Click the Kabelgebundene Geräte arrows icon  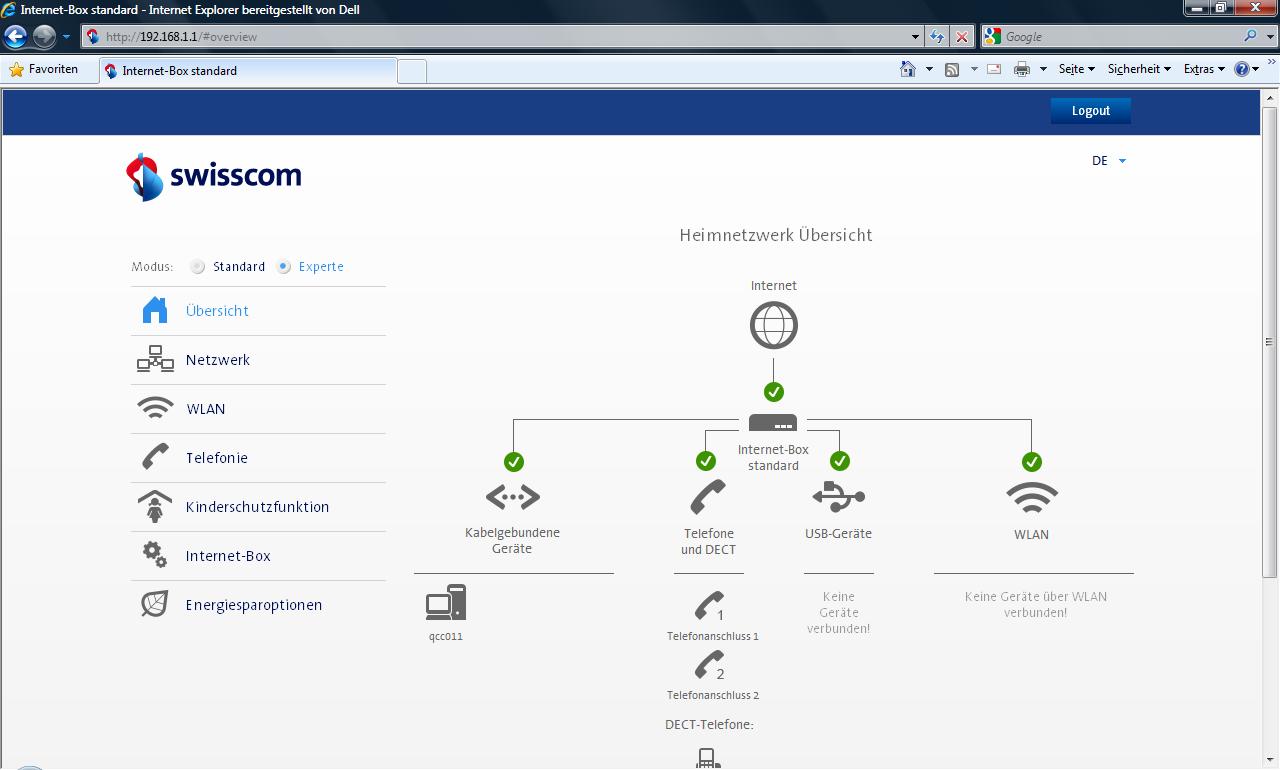click(513, 496)
